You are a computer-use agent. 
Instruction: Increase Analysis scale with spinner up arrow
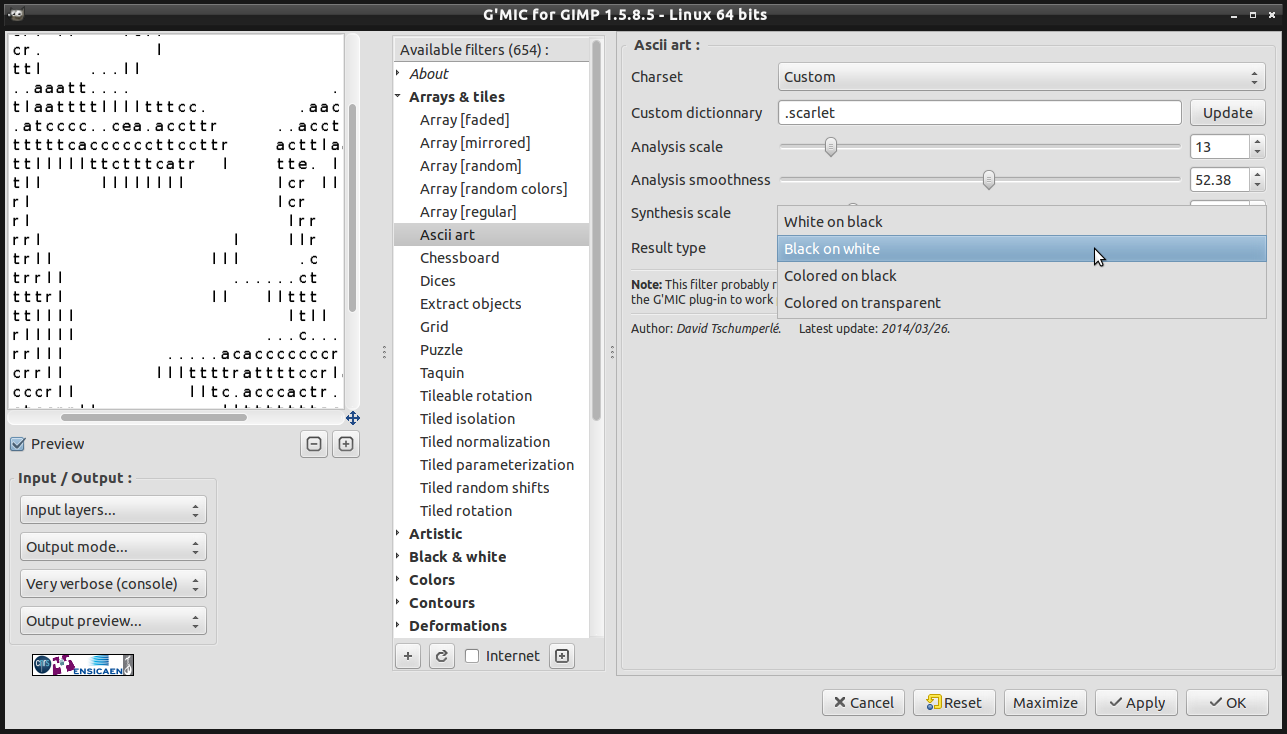(1257, 141)
